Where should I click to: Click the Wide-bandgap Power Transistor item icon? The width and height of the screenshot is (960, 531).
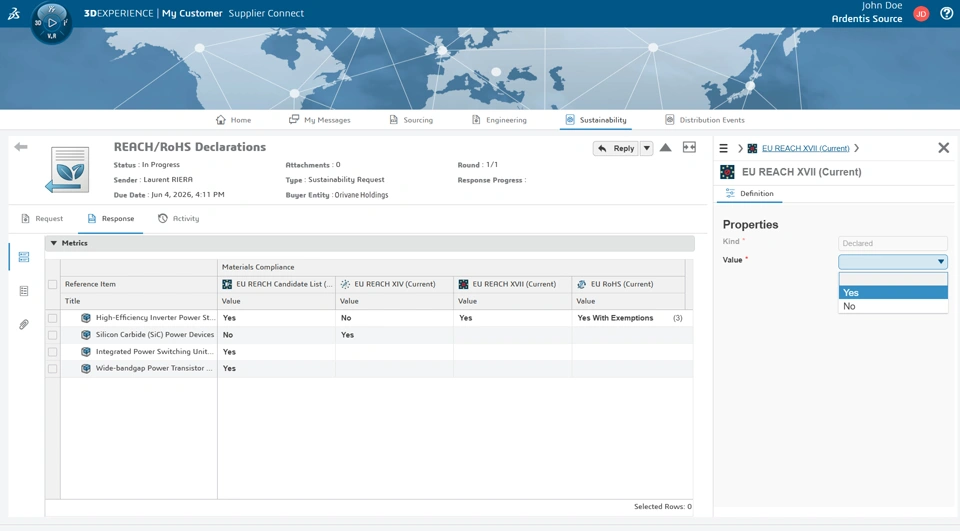(86, 369)
